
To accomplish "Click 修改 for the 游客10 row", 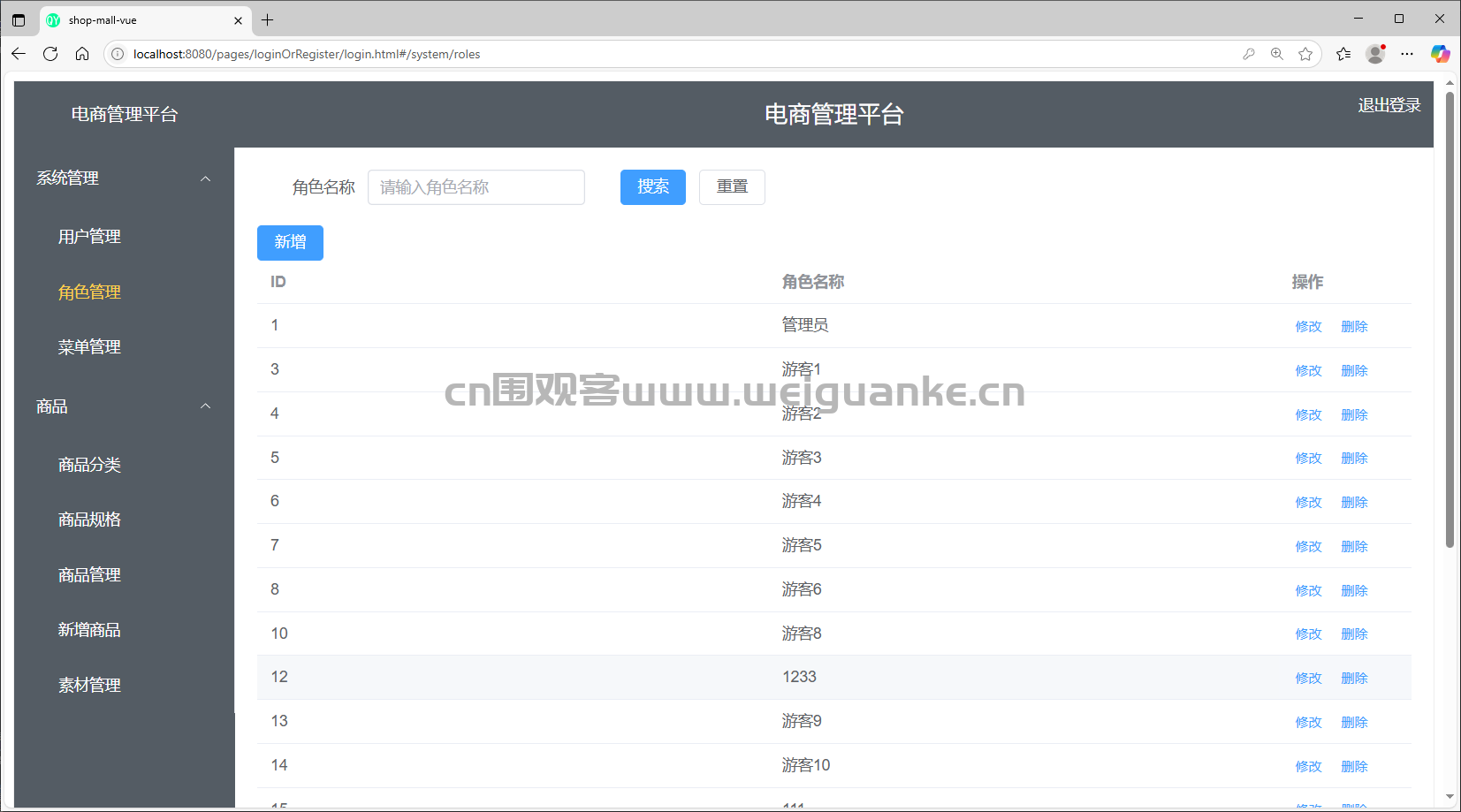I will (x=1308, y=767).
